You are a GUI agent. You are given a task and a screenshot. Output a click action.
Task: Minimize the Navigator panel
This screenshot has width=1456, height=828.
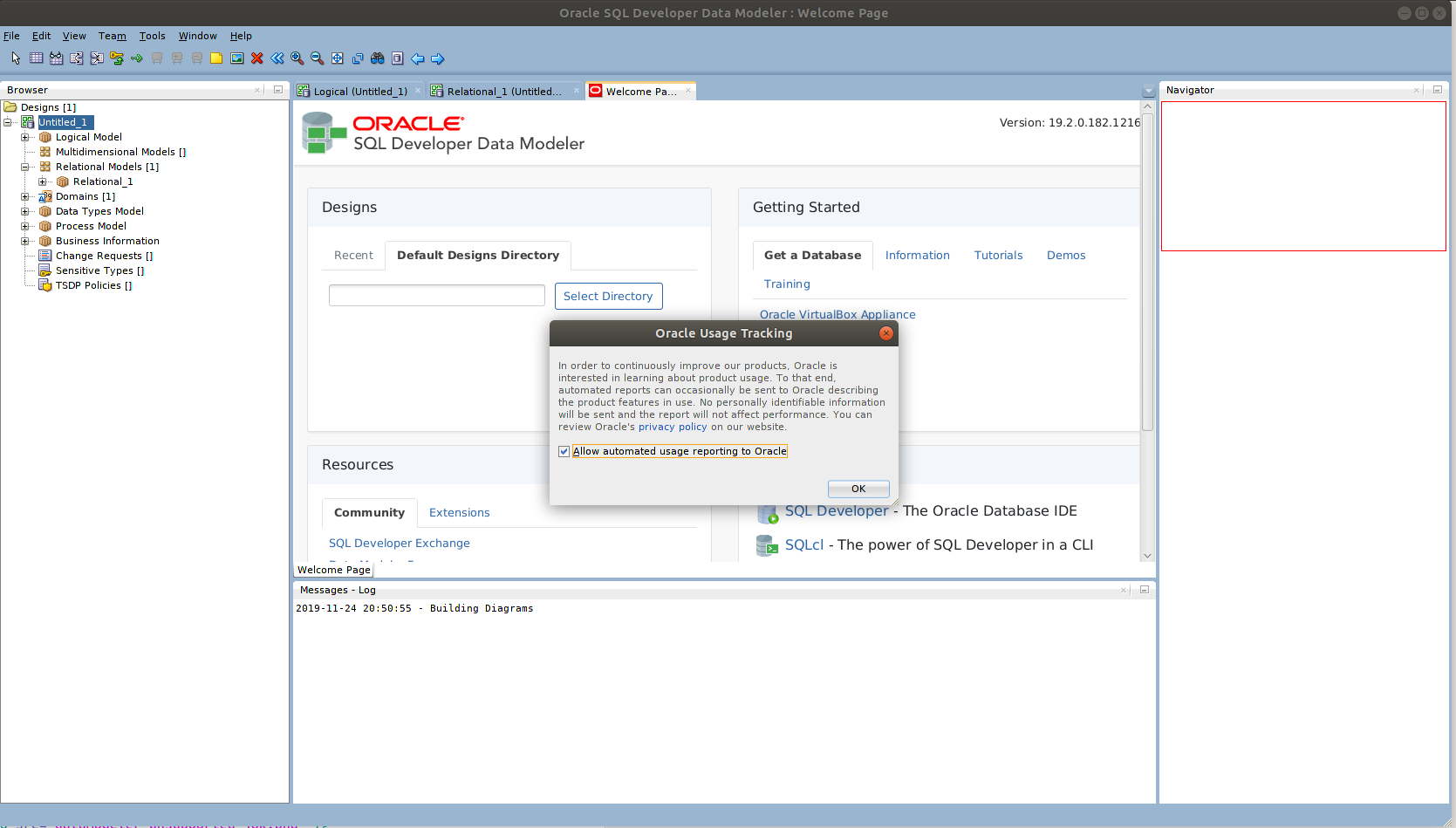tap(1438, 90)
